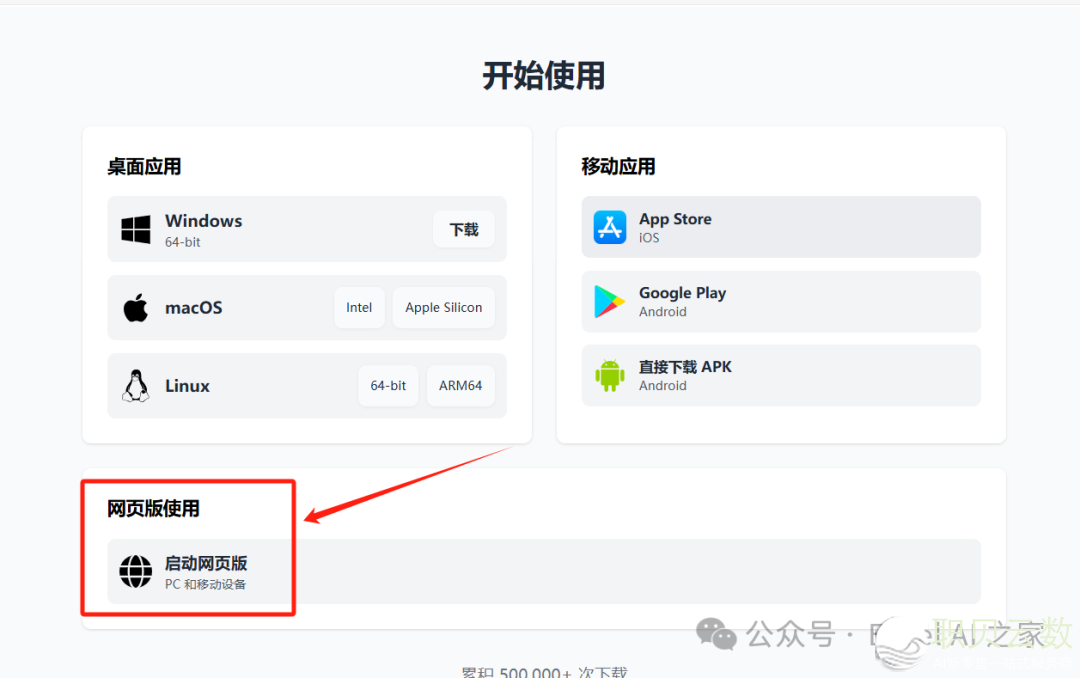The width and height of the screenshot is (1080, 678).
Task: Click the Linux label text
Action: tap(187, 386)
